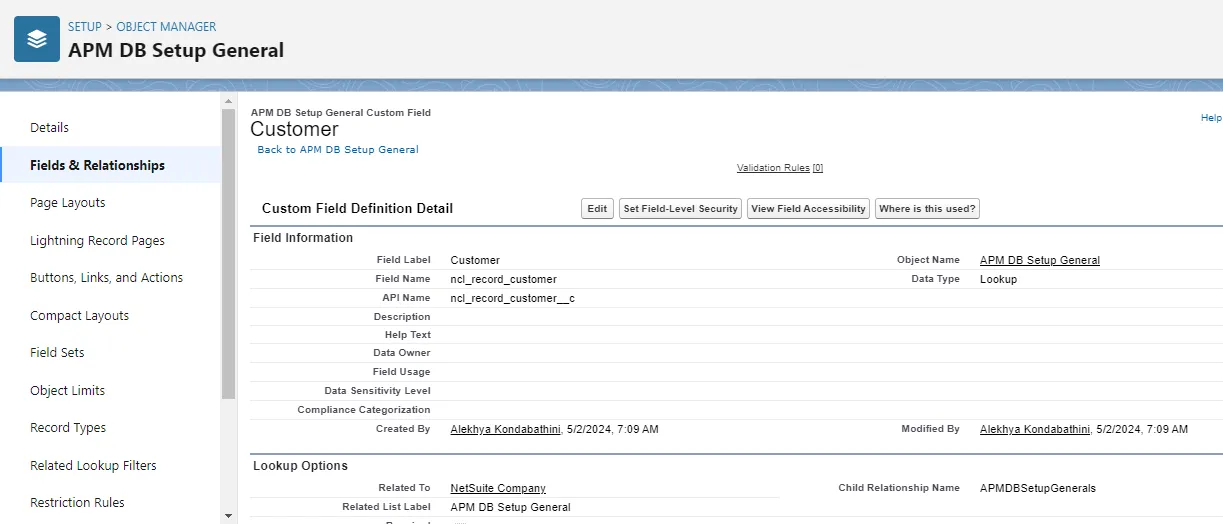Click the Field Label value Customer

tap(475, 260)
